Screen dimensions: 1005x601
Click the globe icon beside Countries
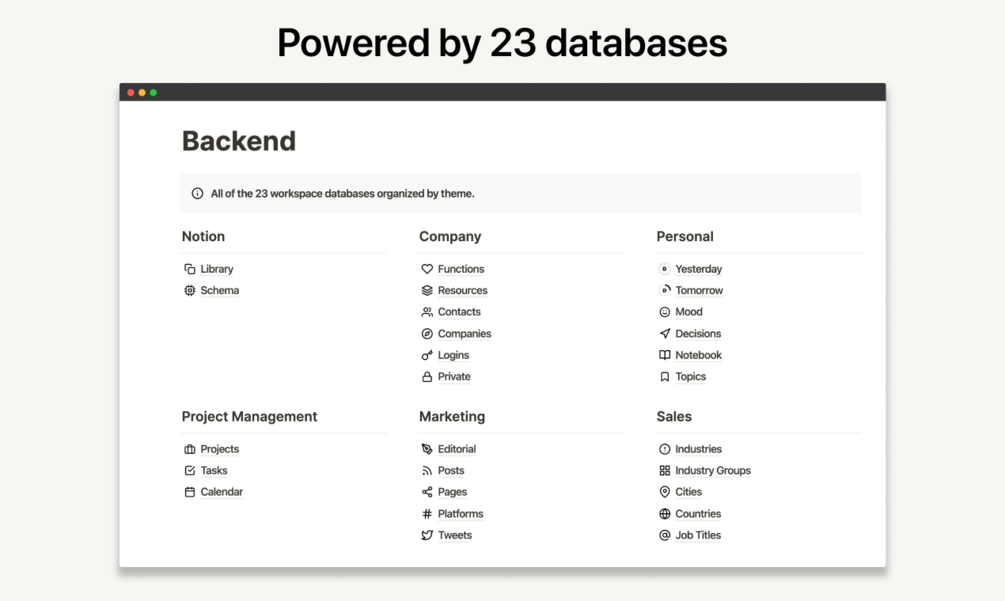click(664, 514)
